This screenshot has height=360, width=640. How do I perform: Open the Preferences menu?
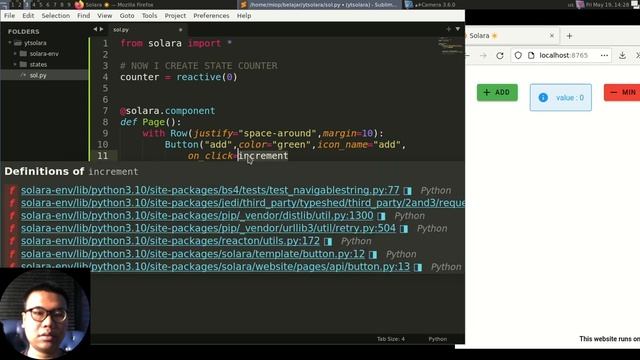[211, 16]
